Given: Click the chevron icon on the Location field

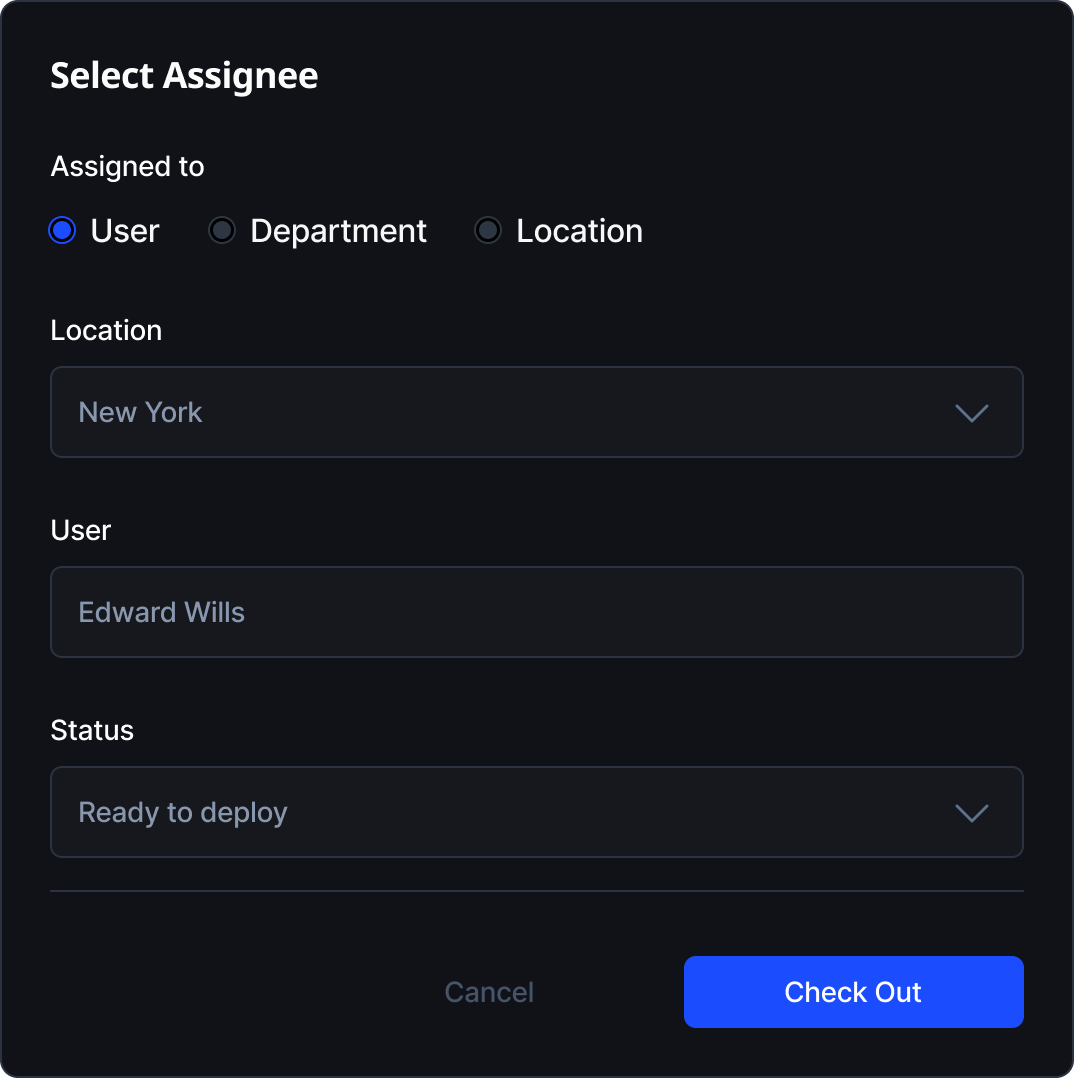Looking at the screenshot, I should coord(971,412).
